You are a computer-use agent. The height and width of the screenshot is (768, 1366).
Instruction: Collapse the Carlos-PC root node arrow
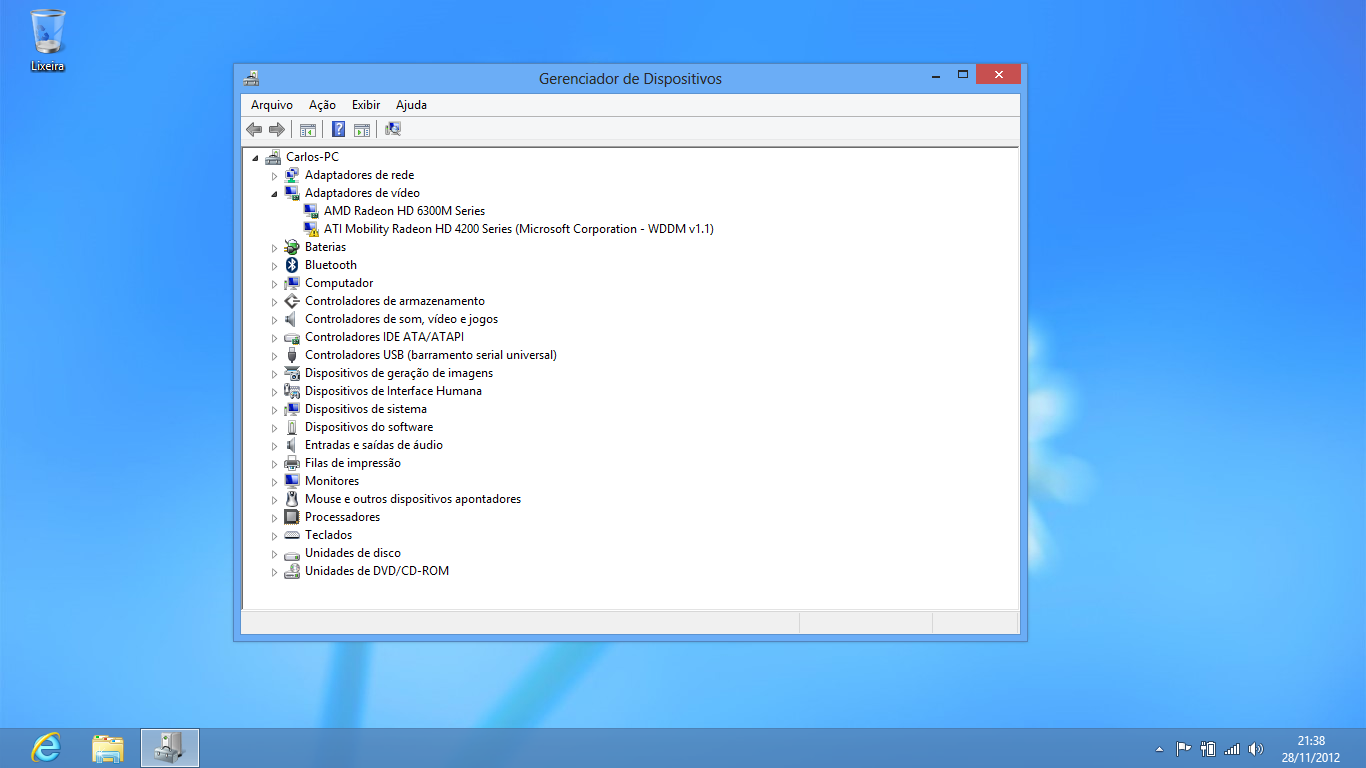tap(255, 158)
